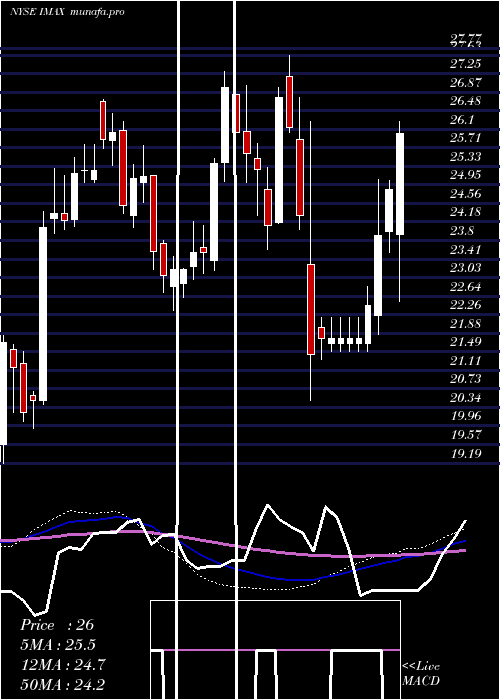This screenshot has height=700, width=500.
Task: Click the 19.96 price axis label
Action: 465,416
